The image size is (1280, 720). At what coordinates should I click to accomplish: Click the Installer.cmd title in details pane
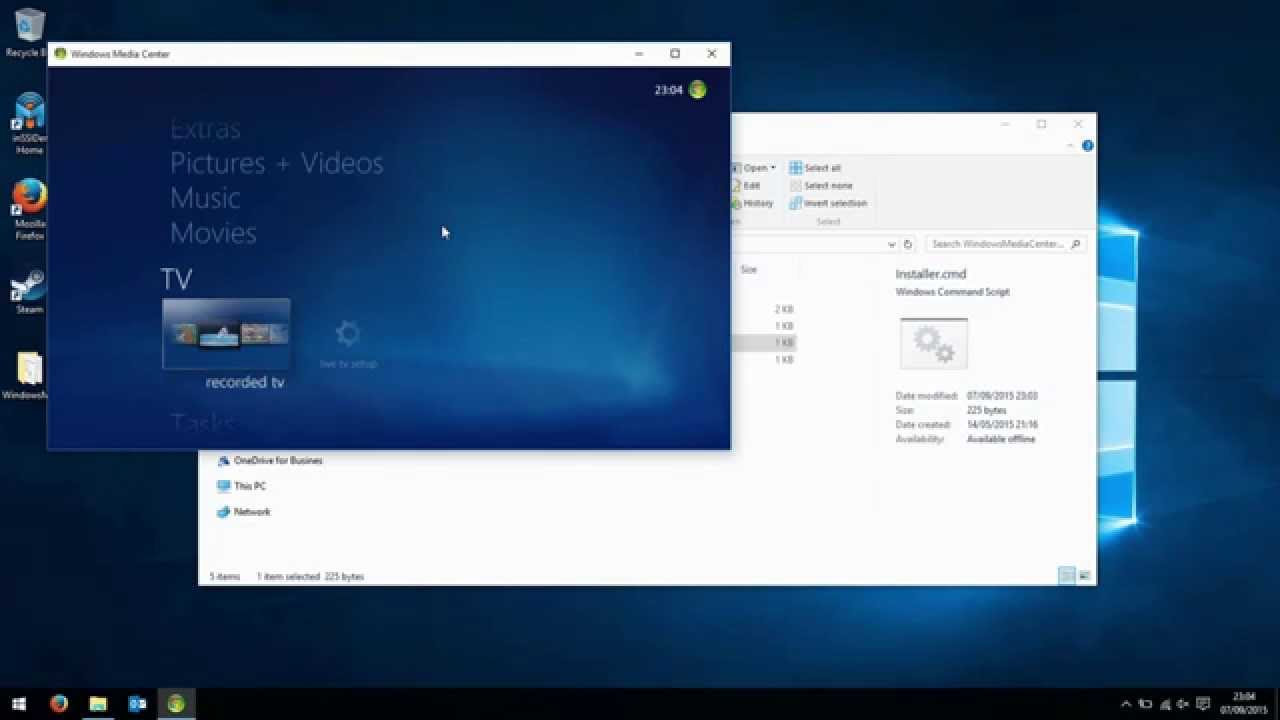[x=931, y=274]
